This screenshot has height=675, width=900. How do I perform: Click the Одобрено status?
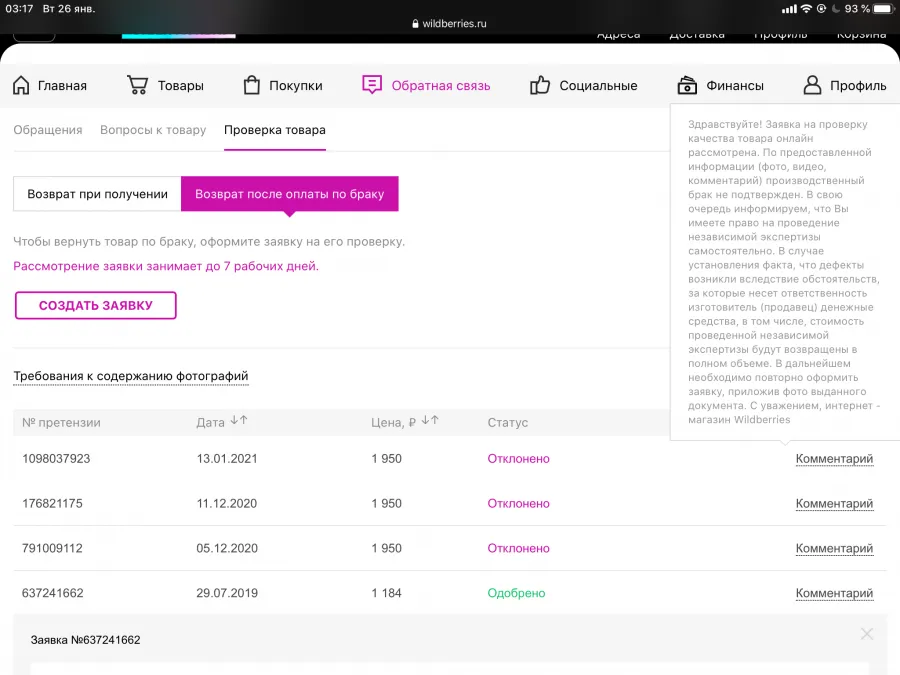click(x=516, y=593)
